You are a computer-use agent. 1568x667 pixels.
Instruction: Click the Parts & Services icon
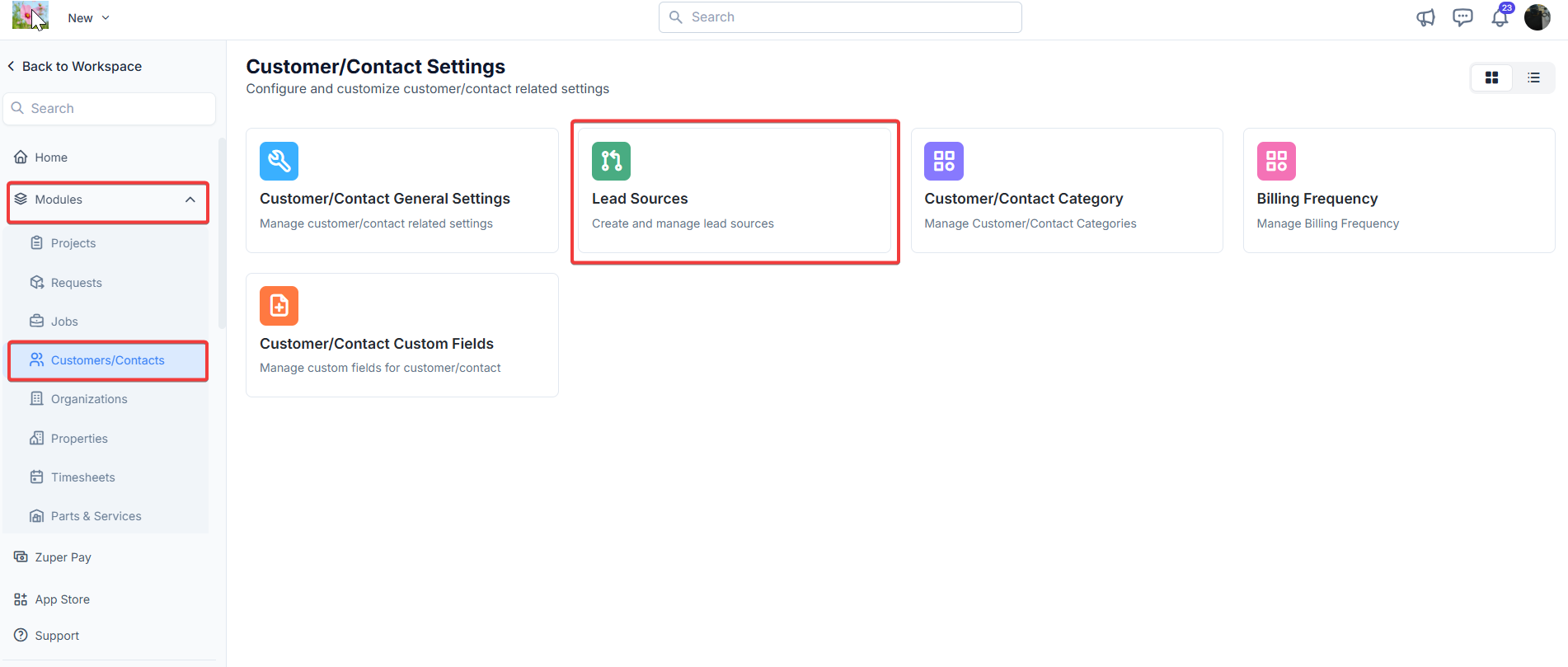36,516
